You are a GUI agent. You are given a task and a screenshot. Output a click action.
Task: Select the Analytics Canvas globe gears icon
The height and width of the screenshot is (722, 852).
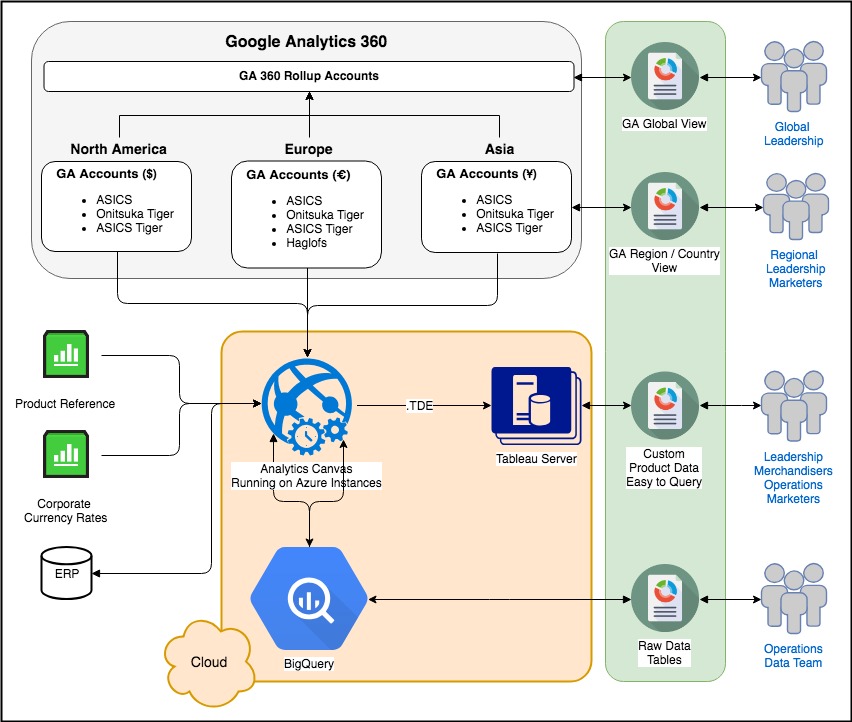point(306,406)
